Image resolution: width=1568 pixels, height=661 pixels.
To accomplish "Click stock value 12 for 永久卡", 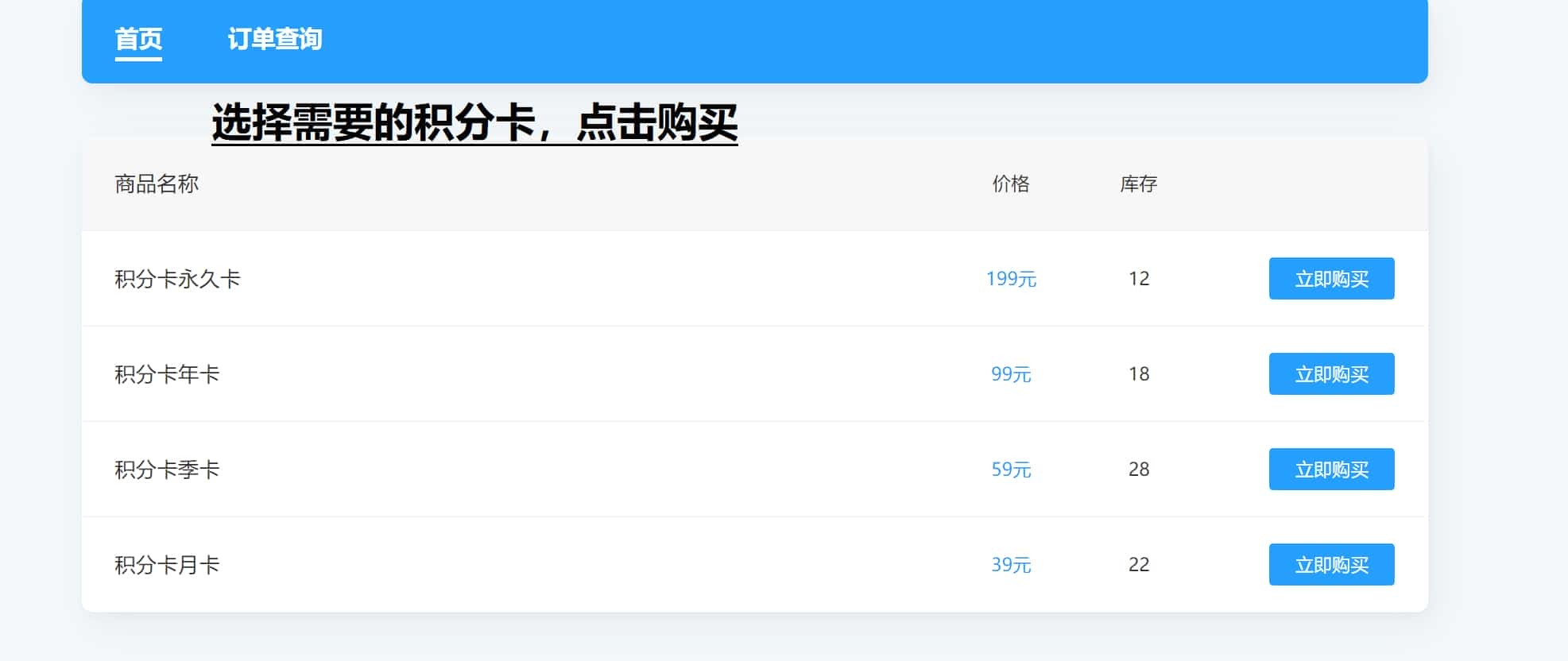I will [x=1138, y=279].
